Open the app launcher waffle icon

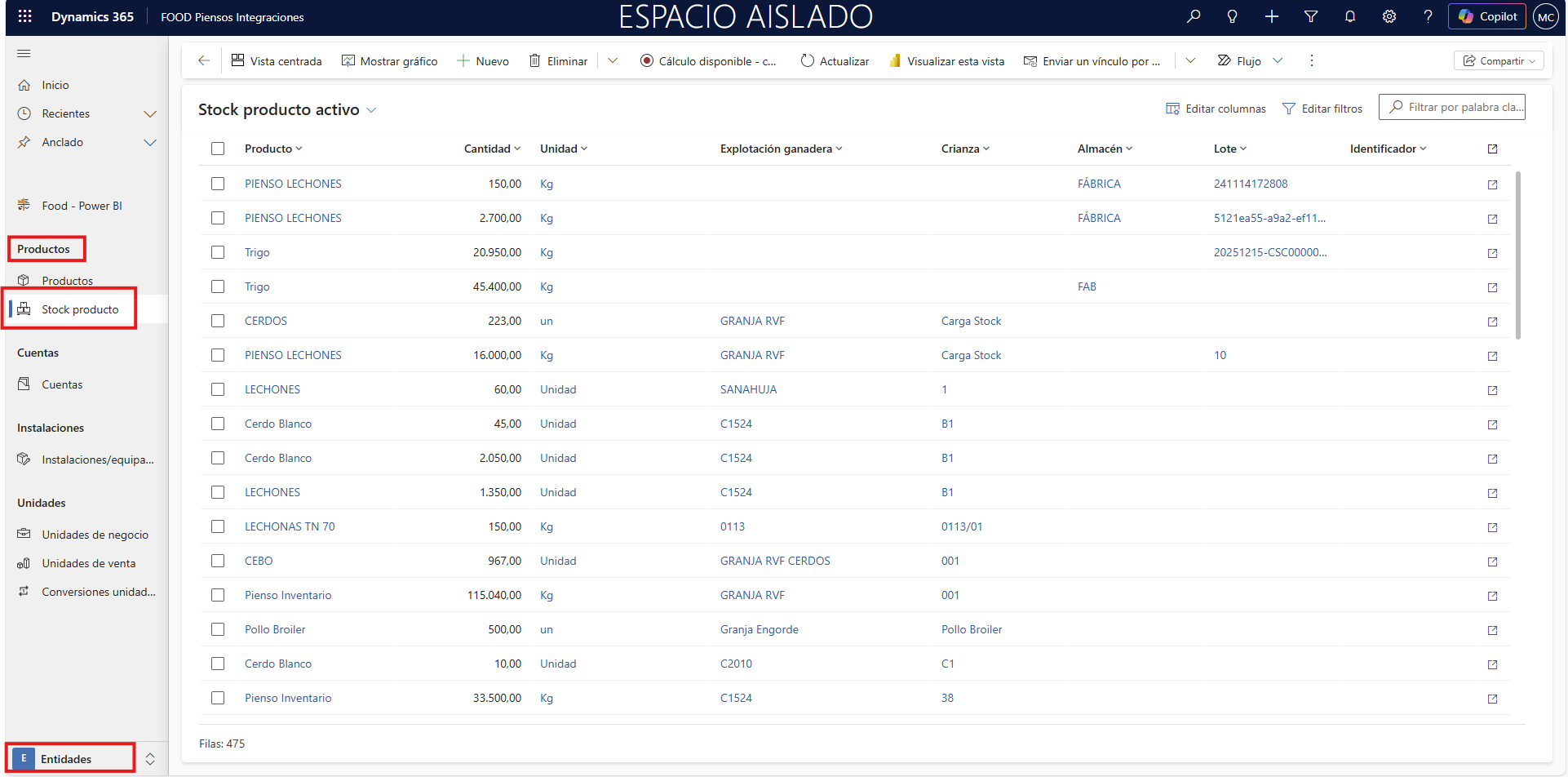(x=24, y=16)
